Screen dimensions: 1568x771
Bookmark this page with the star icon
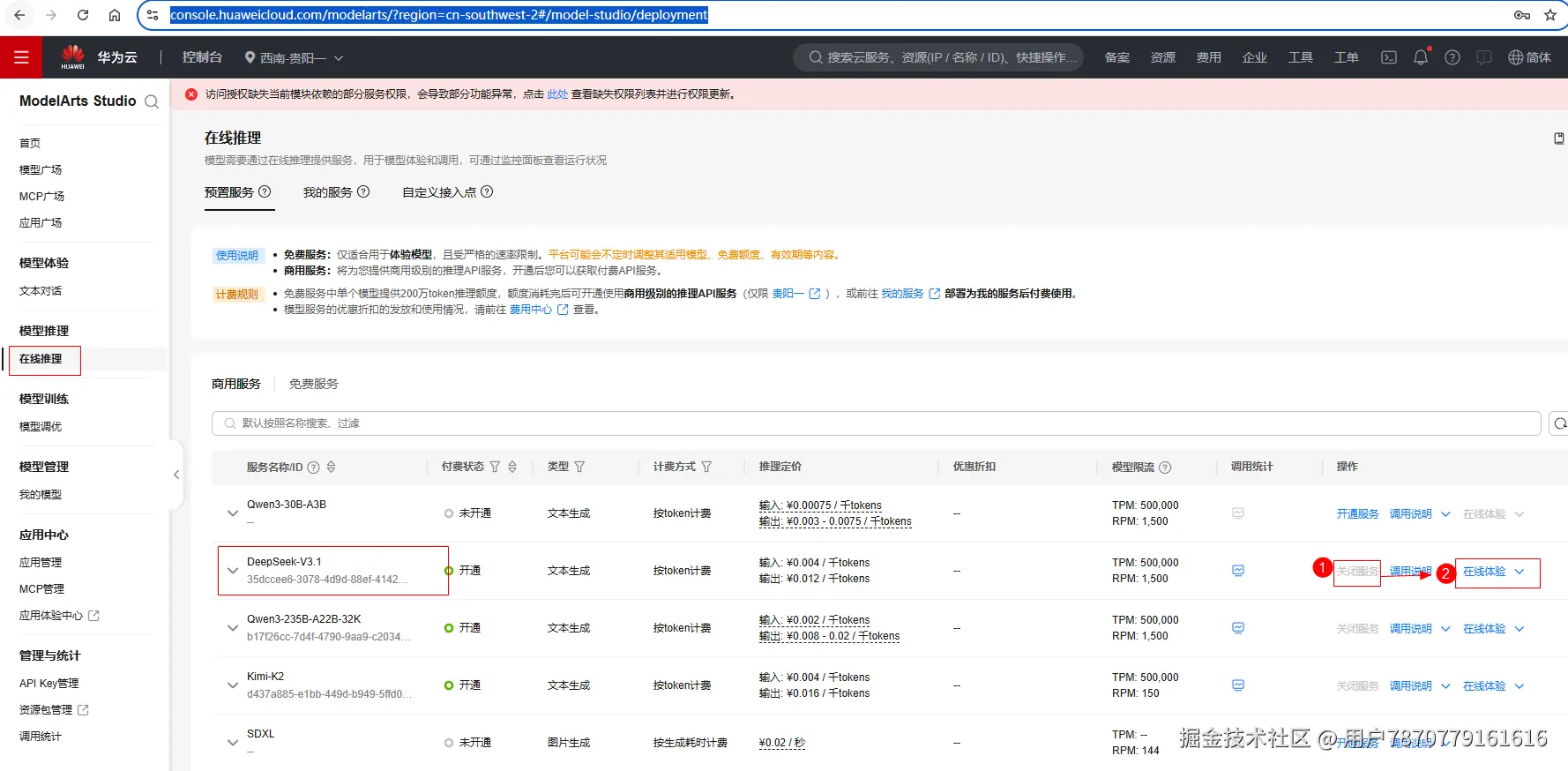click(x=1550, y=15)
